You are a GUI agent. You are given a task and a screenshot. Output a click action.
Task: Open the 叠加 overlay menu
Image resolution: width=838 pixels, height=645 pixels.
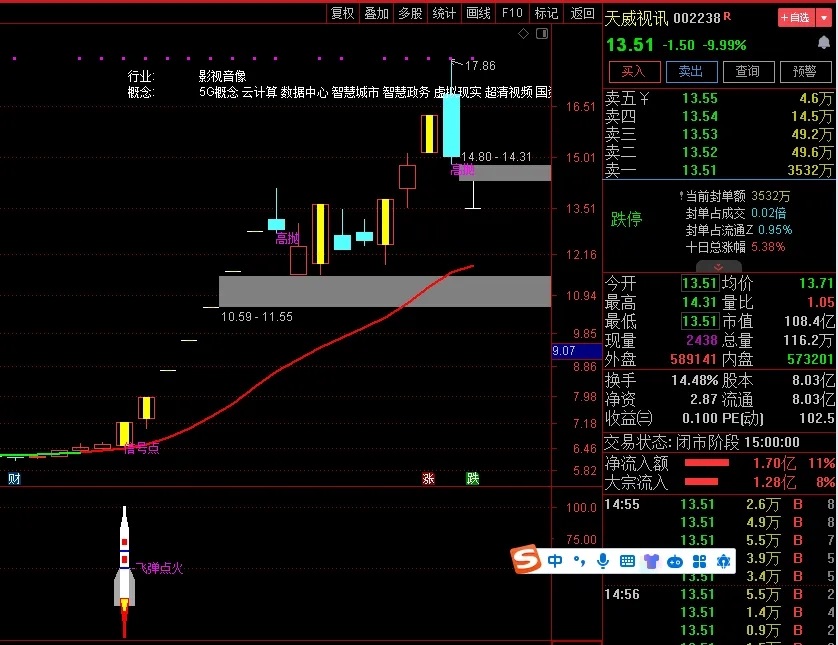pos(376,13)
